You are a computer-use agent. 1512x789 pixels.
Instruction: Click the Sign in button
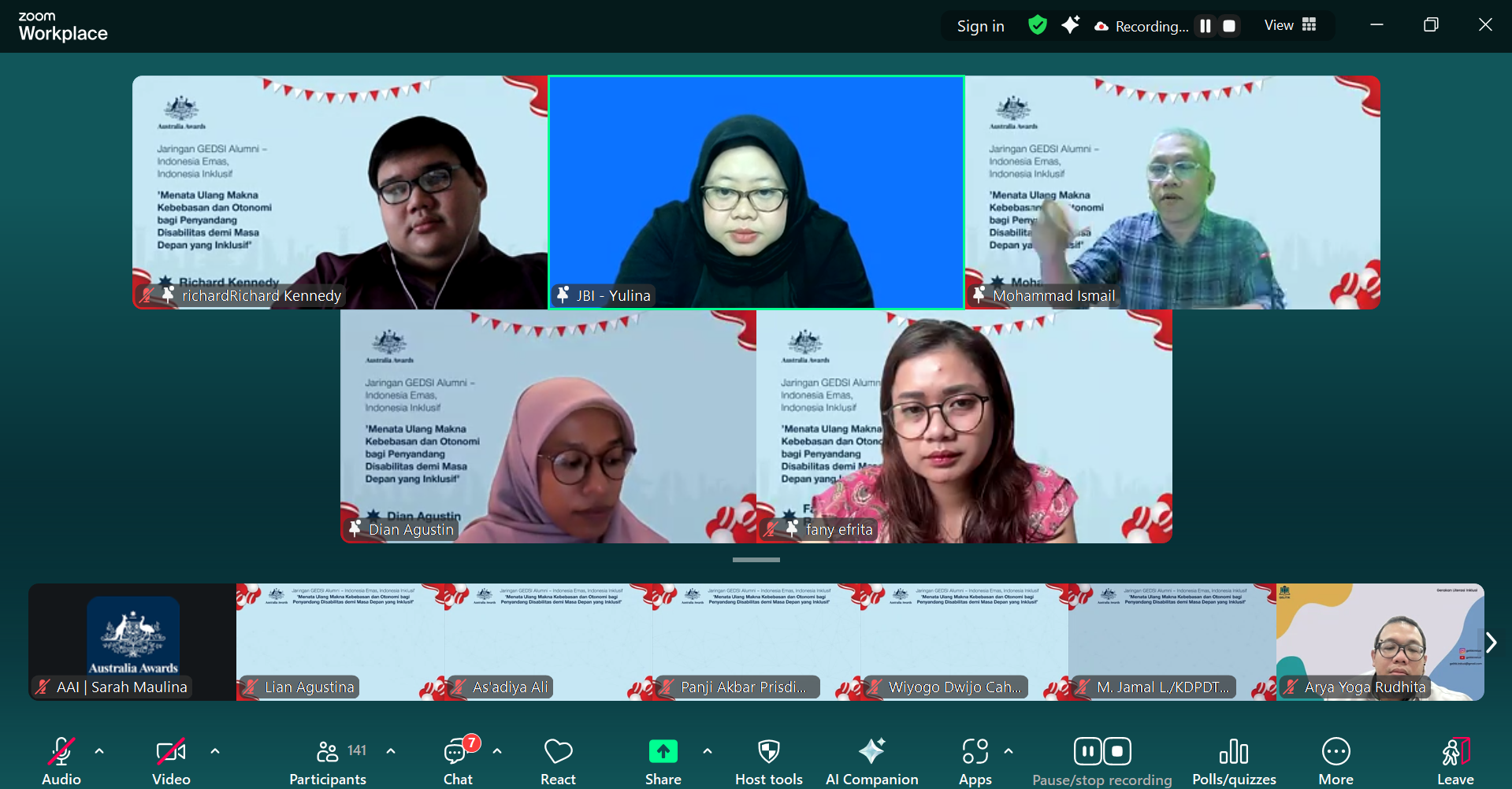tap(980, 26)
